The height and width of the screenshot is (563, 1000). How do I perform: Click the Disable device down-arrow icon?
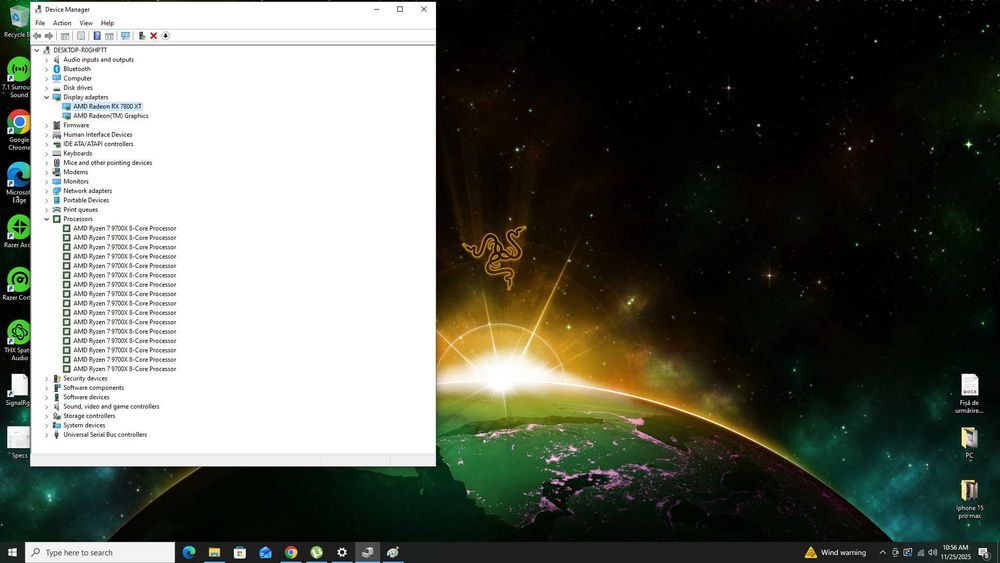tap(165, 36)
